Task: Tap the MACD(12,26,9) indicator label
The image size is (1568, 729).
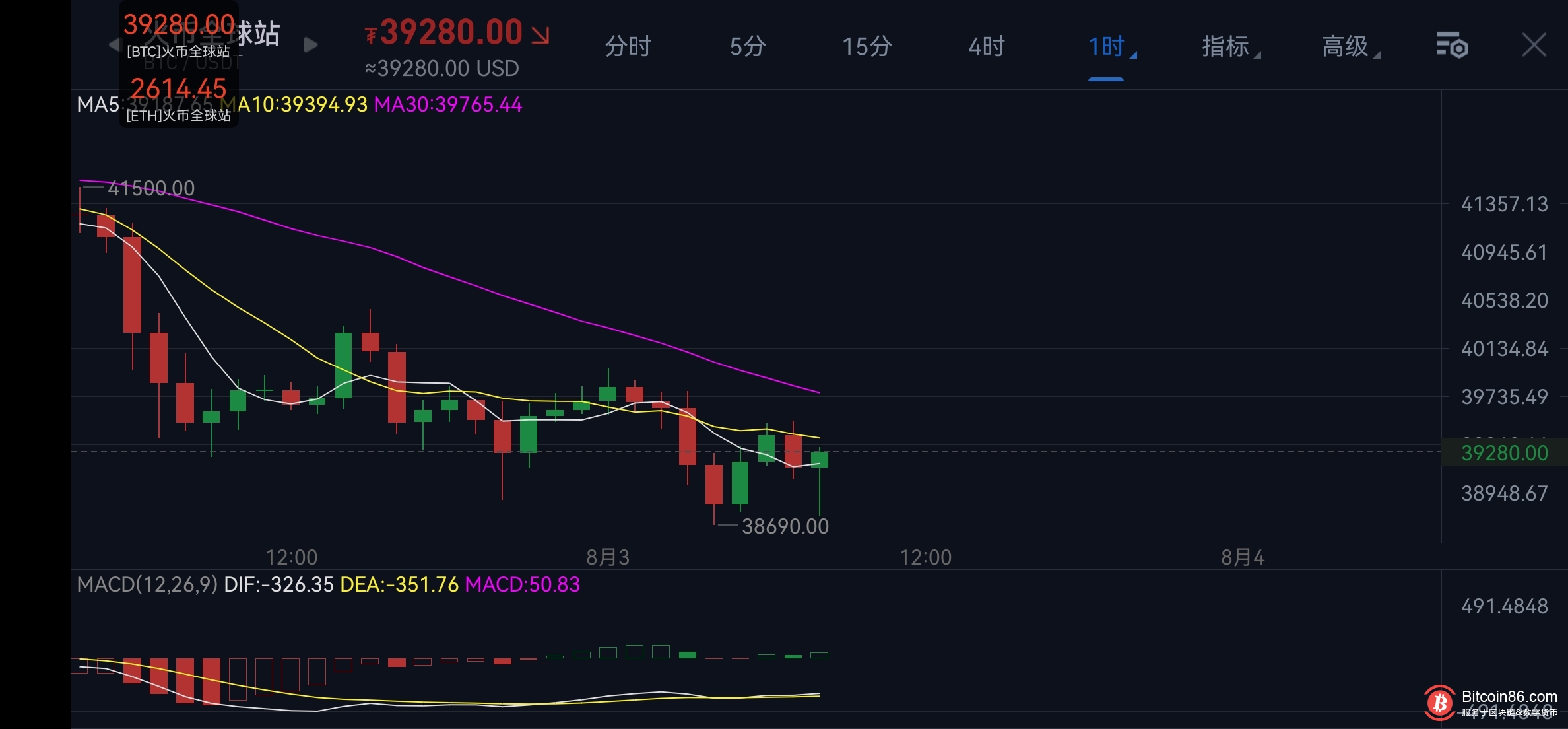Action: coord(147,584)
